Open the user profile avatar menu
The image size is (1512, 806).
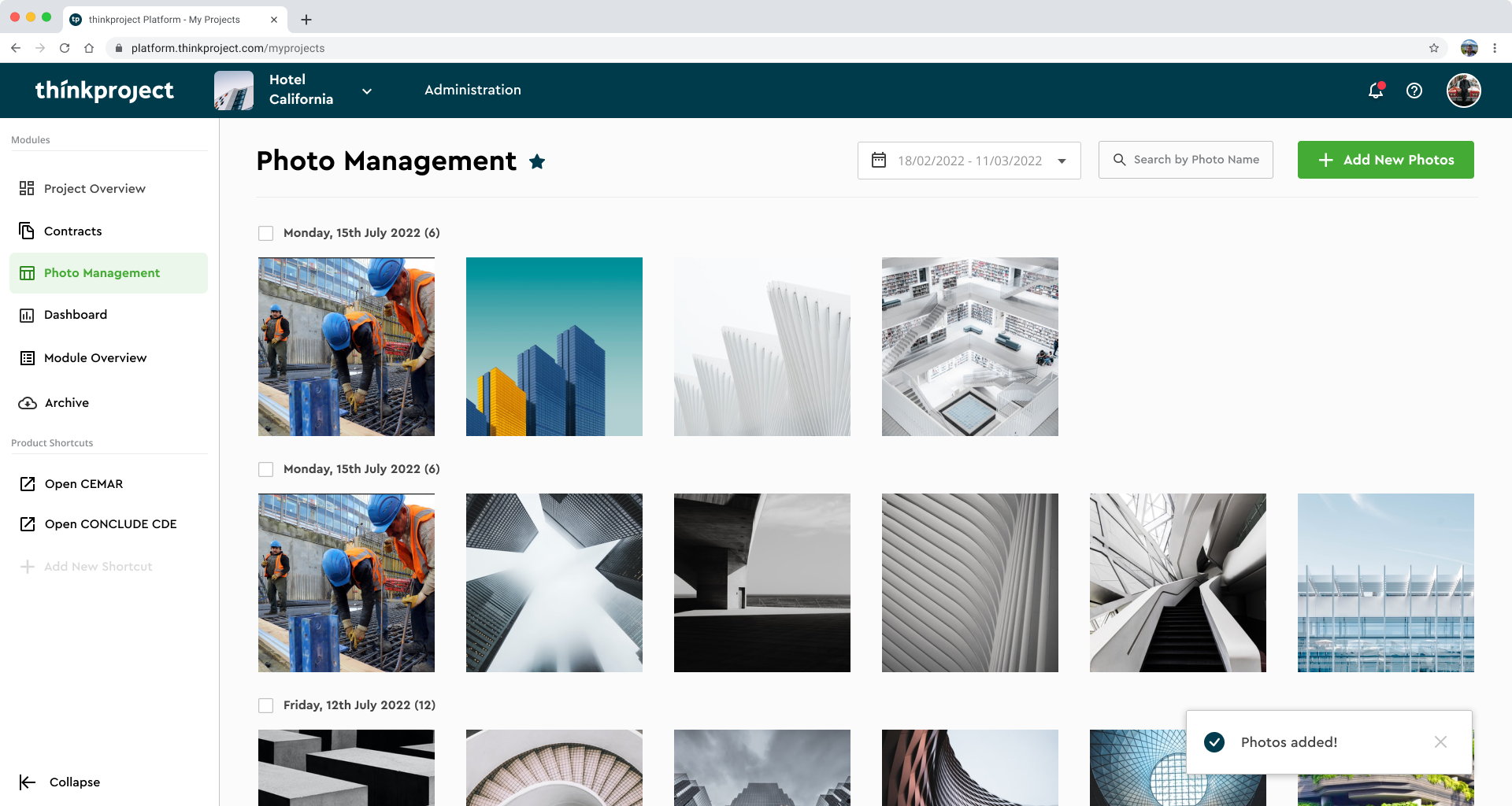pos(1463,91)
